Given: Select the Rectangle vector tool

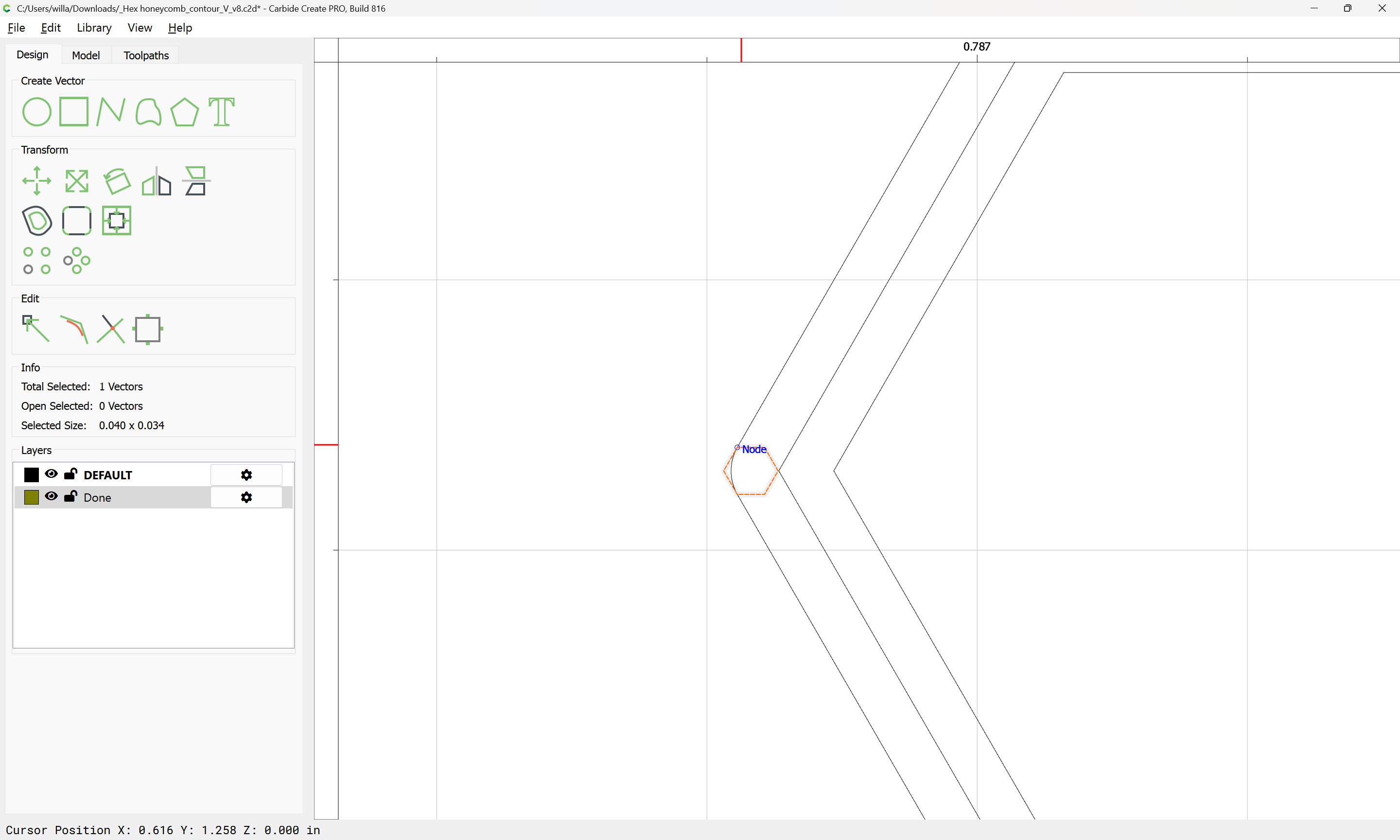Looking at the screenshot, I should coord(74,111).
